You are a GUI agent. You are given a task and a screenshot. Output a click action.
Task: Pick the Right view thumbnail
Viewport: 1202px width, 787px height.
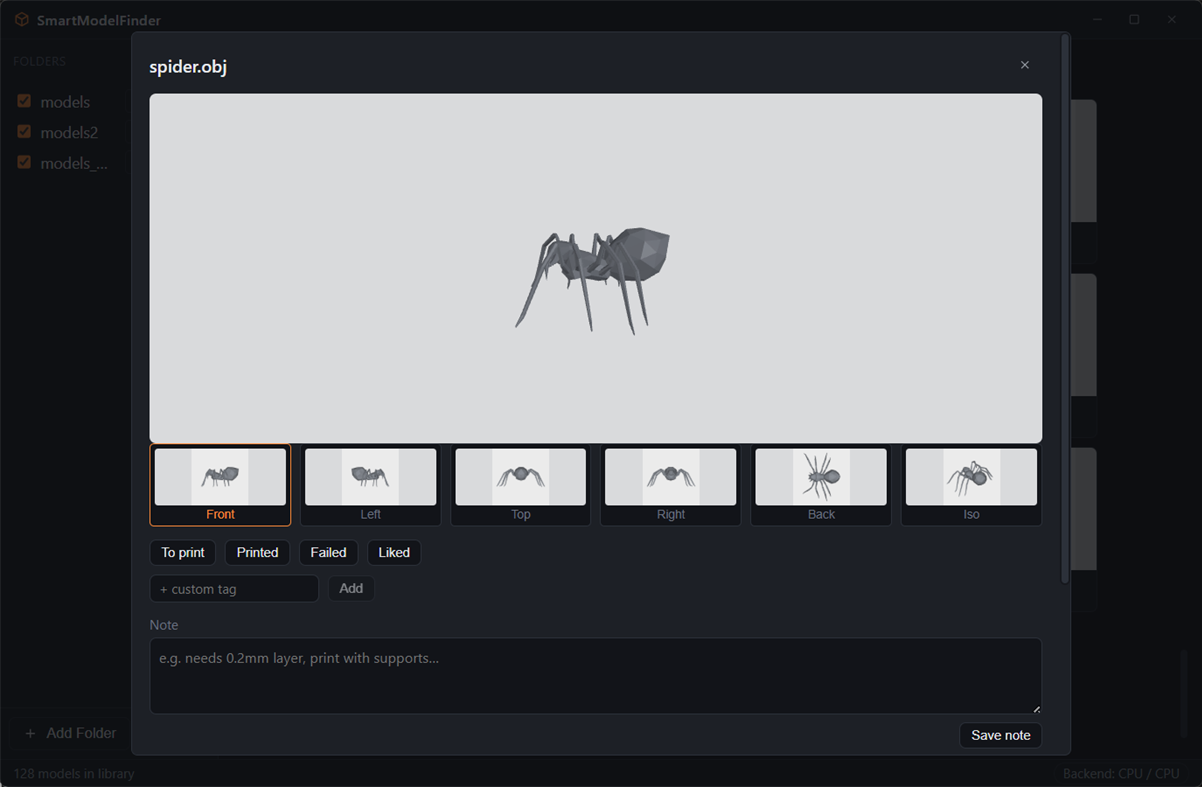(671, 485)
